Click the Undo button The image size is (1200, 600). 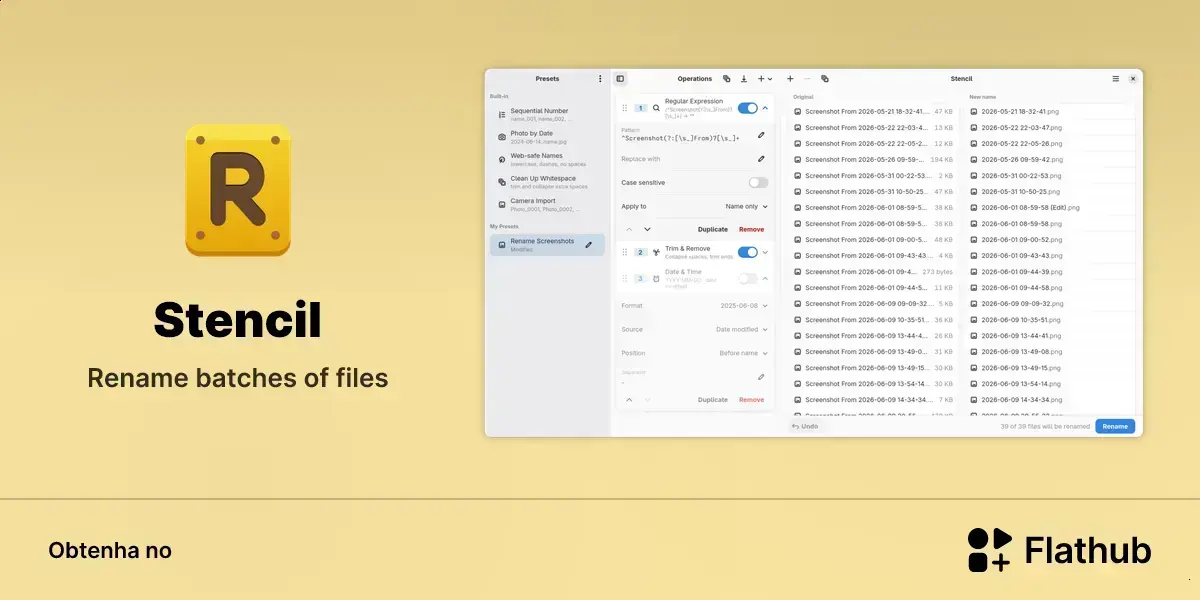click(x=805, y=426)
